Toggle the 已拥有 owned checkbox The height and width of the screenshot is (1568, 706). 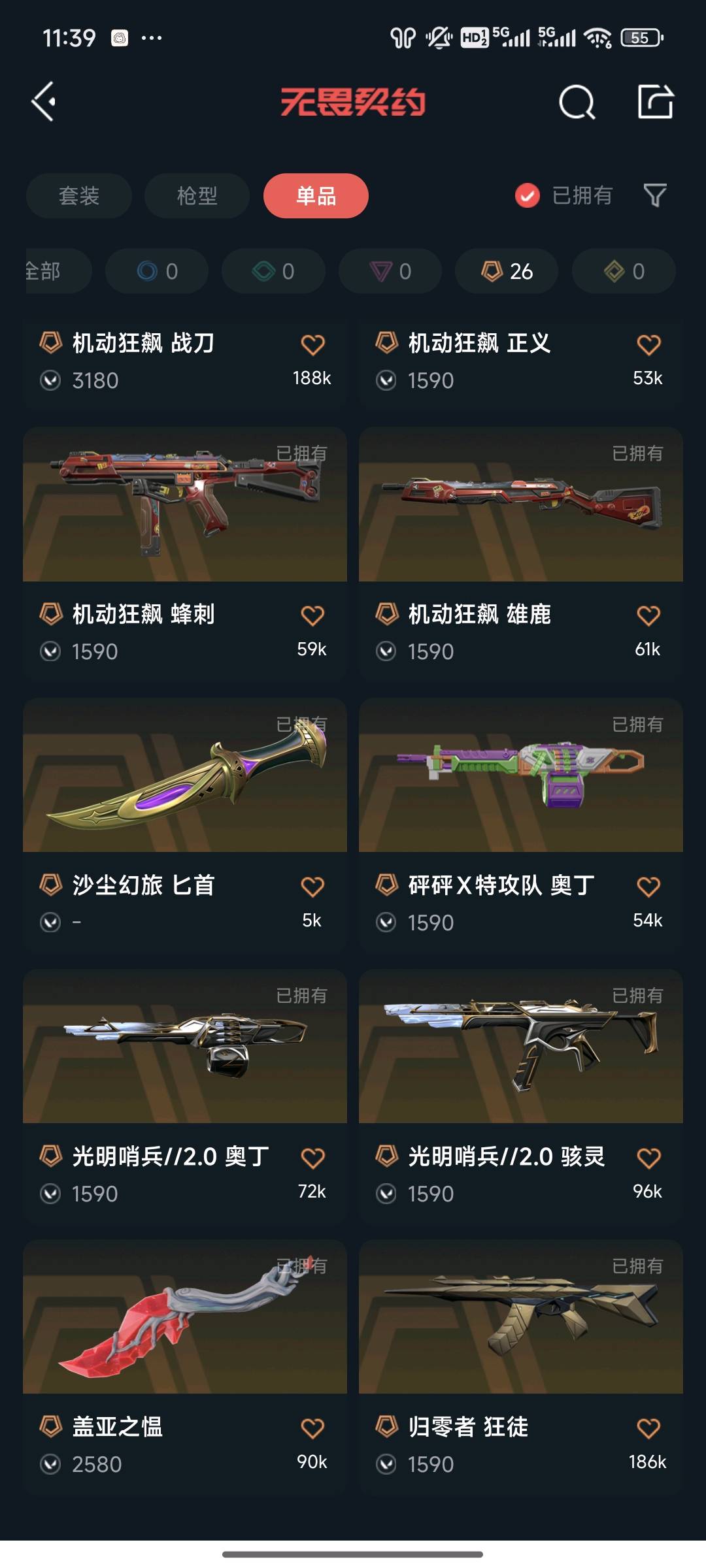coord(527,195)
